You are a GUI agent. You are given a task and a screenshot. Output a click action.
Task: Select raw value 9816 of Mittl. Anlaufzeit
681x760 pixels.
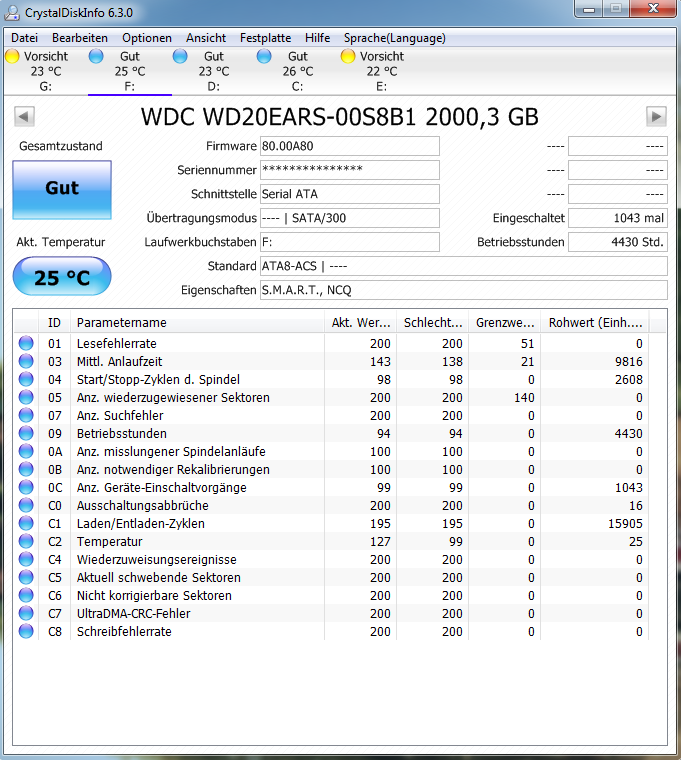(629, 362)
